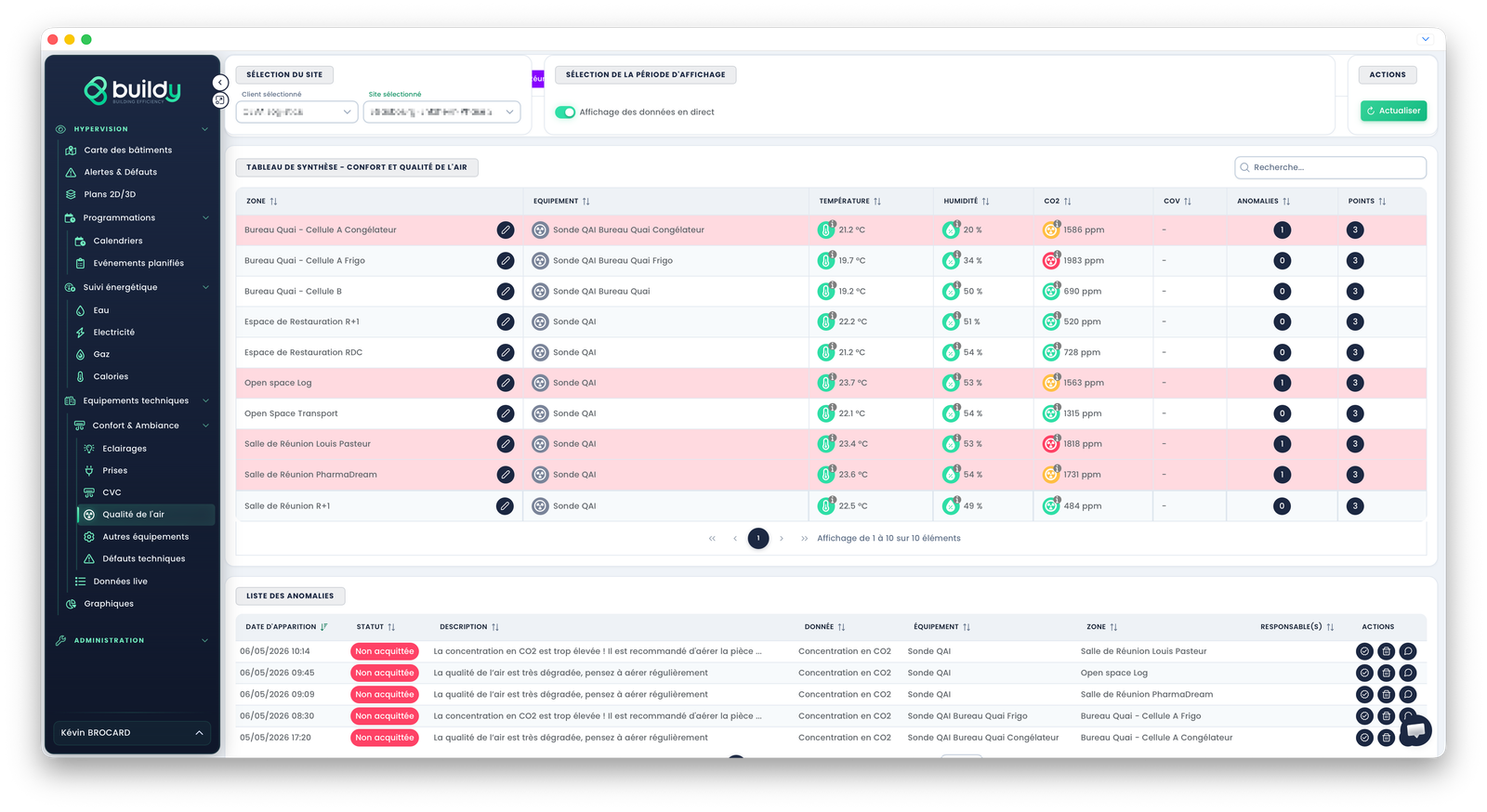Select the Salle de Réunion PharmaDream zone text

310,475
